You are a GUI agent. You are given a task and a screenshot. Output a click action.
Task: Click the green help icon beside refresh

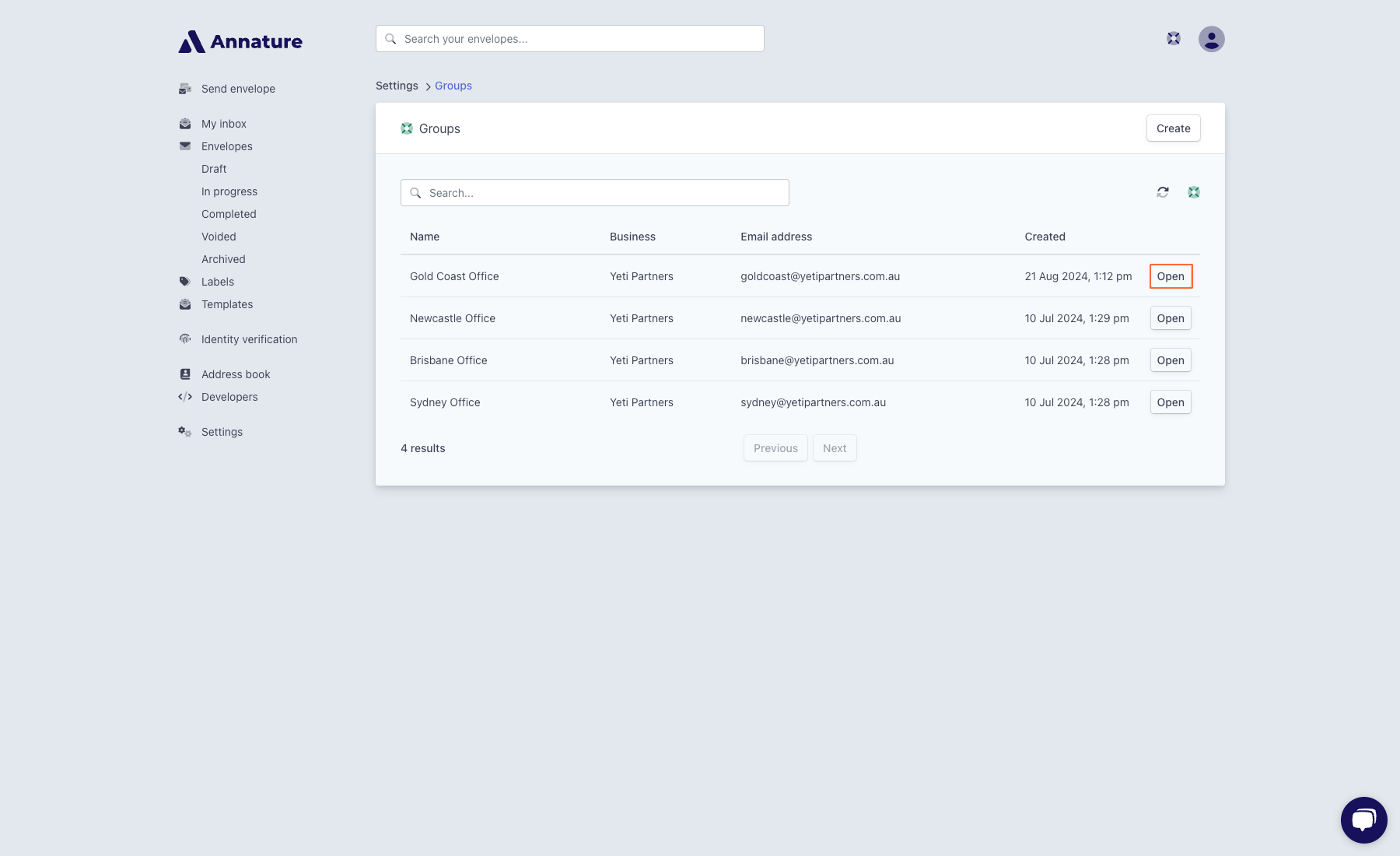[x=1193, y=192]
